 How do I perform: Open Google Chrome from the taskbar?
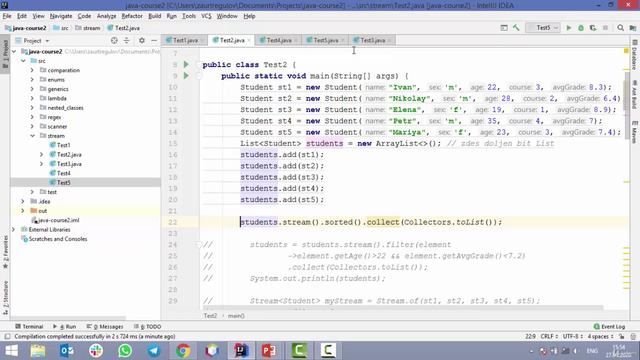click(x=183, y=351)
